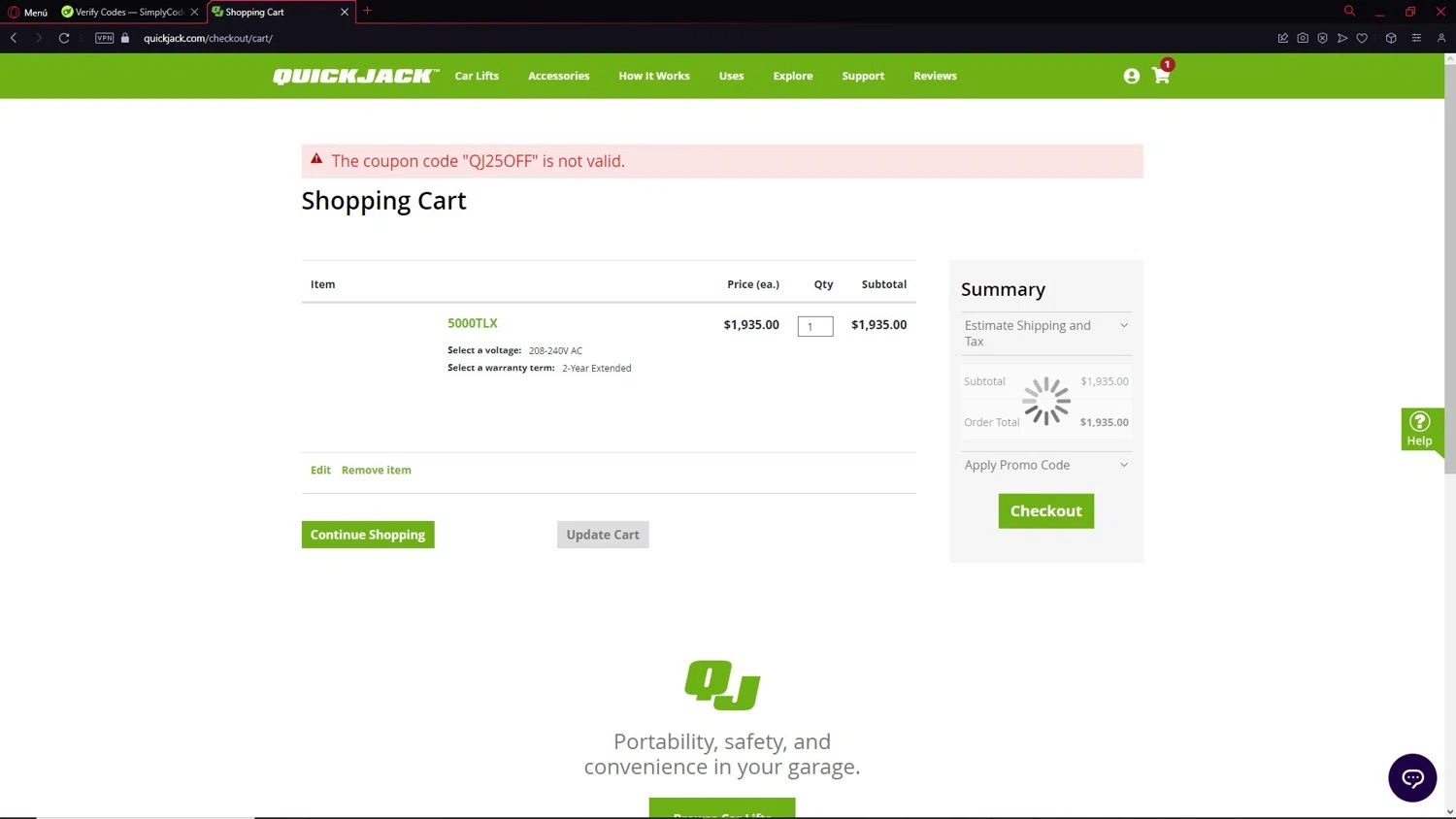Focus the Qty input field

[x=815, y=326]
